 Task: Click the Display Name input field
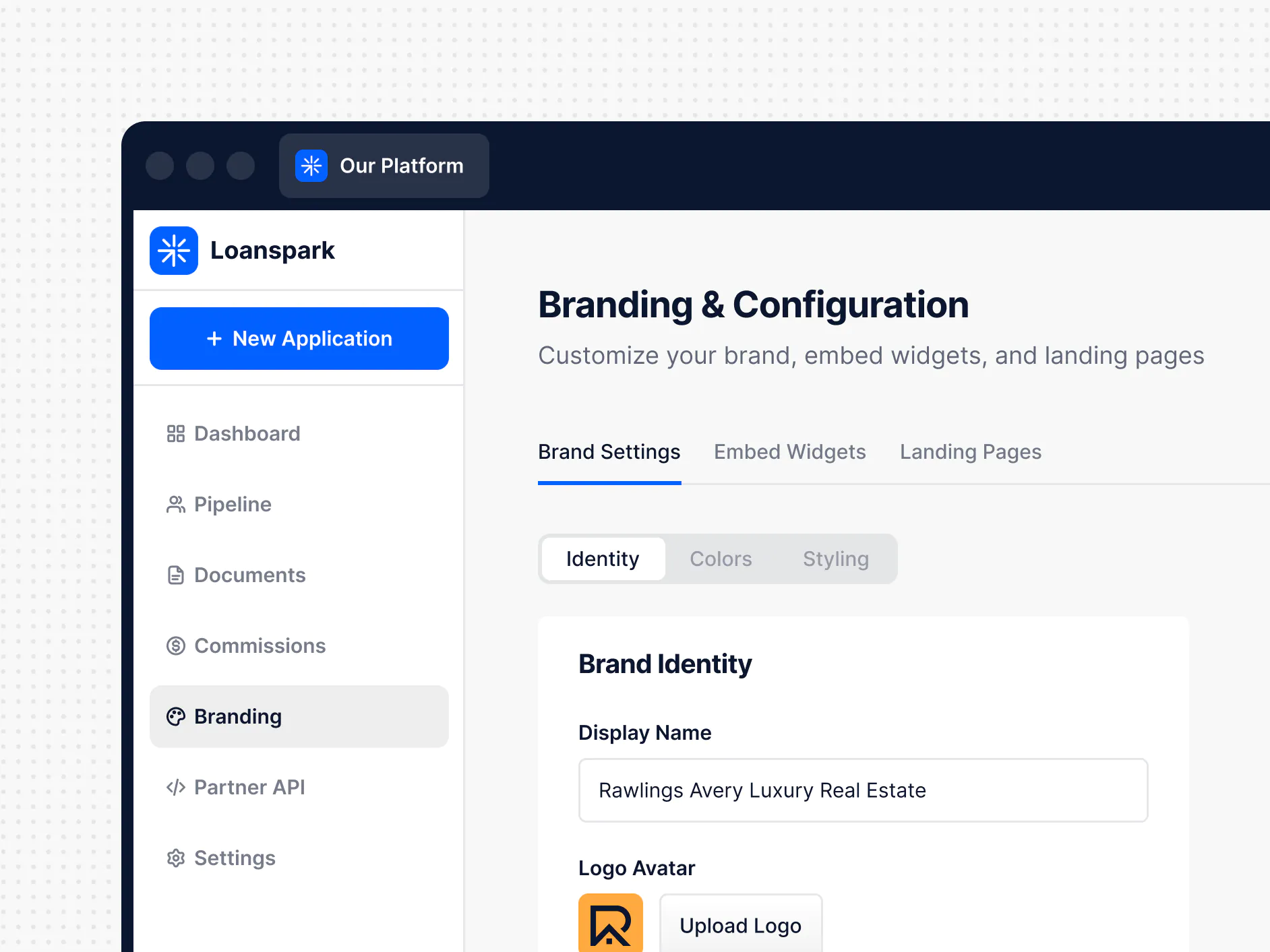click(864, 790)
